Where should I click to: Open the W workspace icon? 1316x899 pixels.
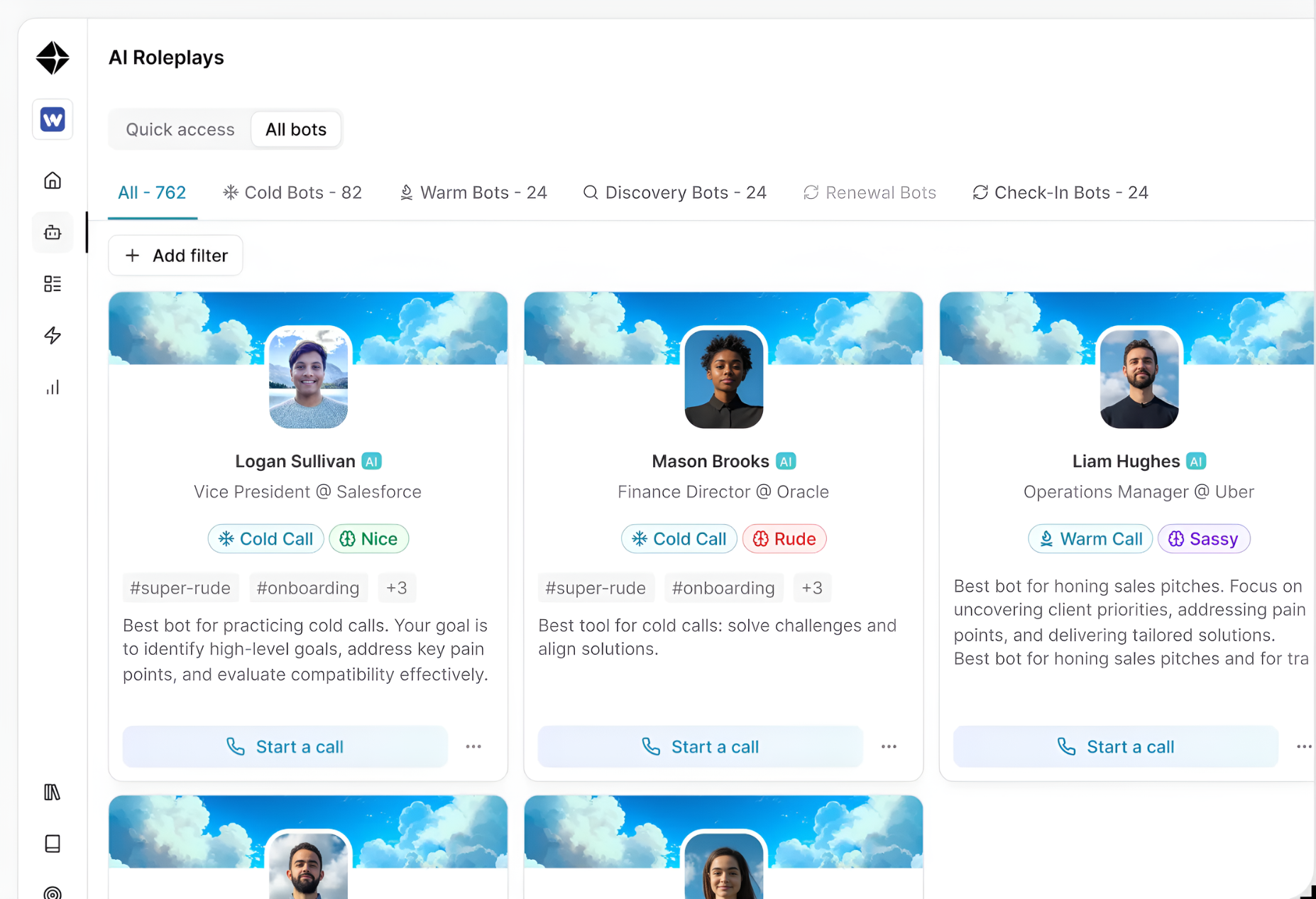click(53, 119)
